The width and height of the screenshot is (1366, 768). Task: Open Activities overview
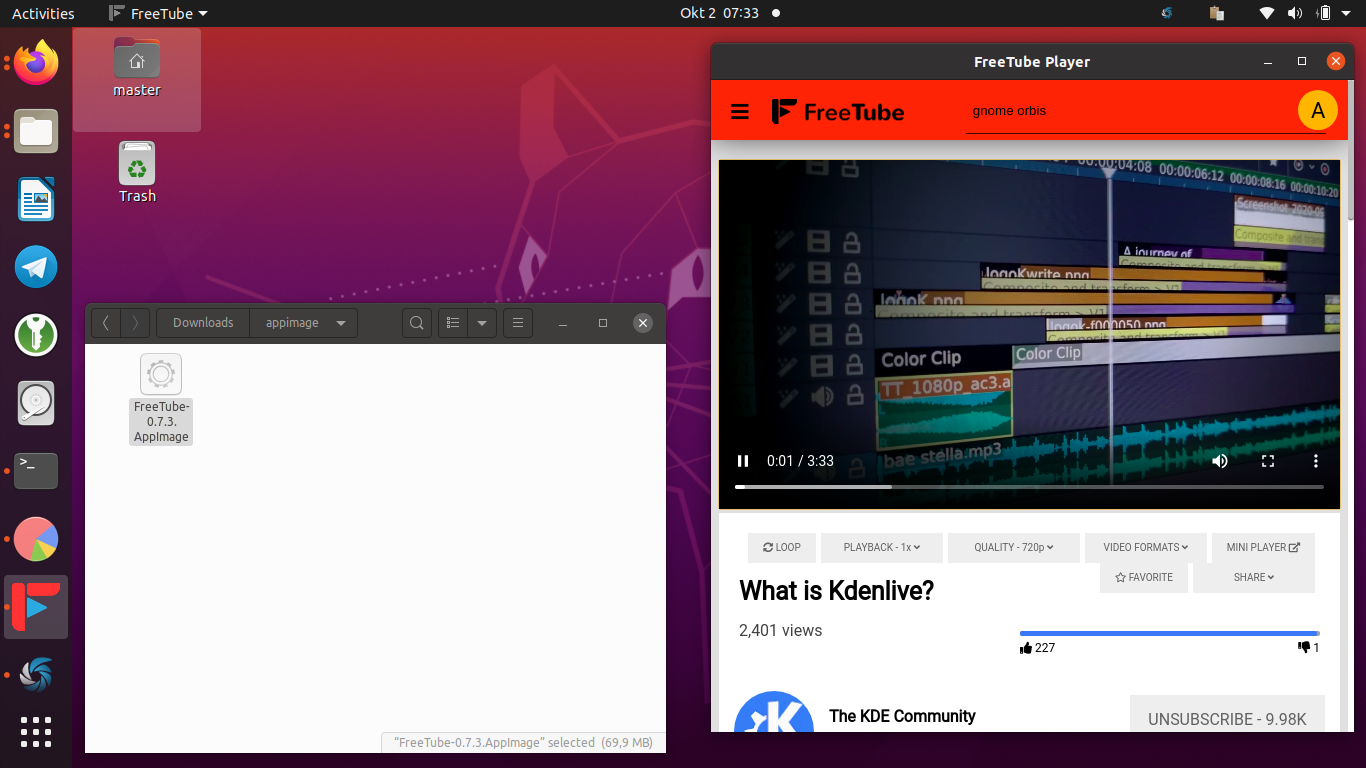43,13
